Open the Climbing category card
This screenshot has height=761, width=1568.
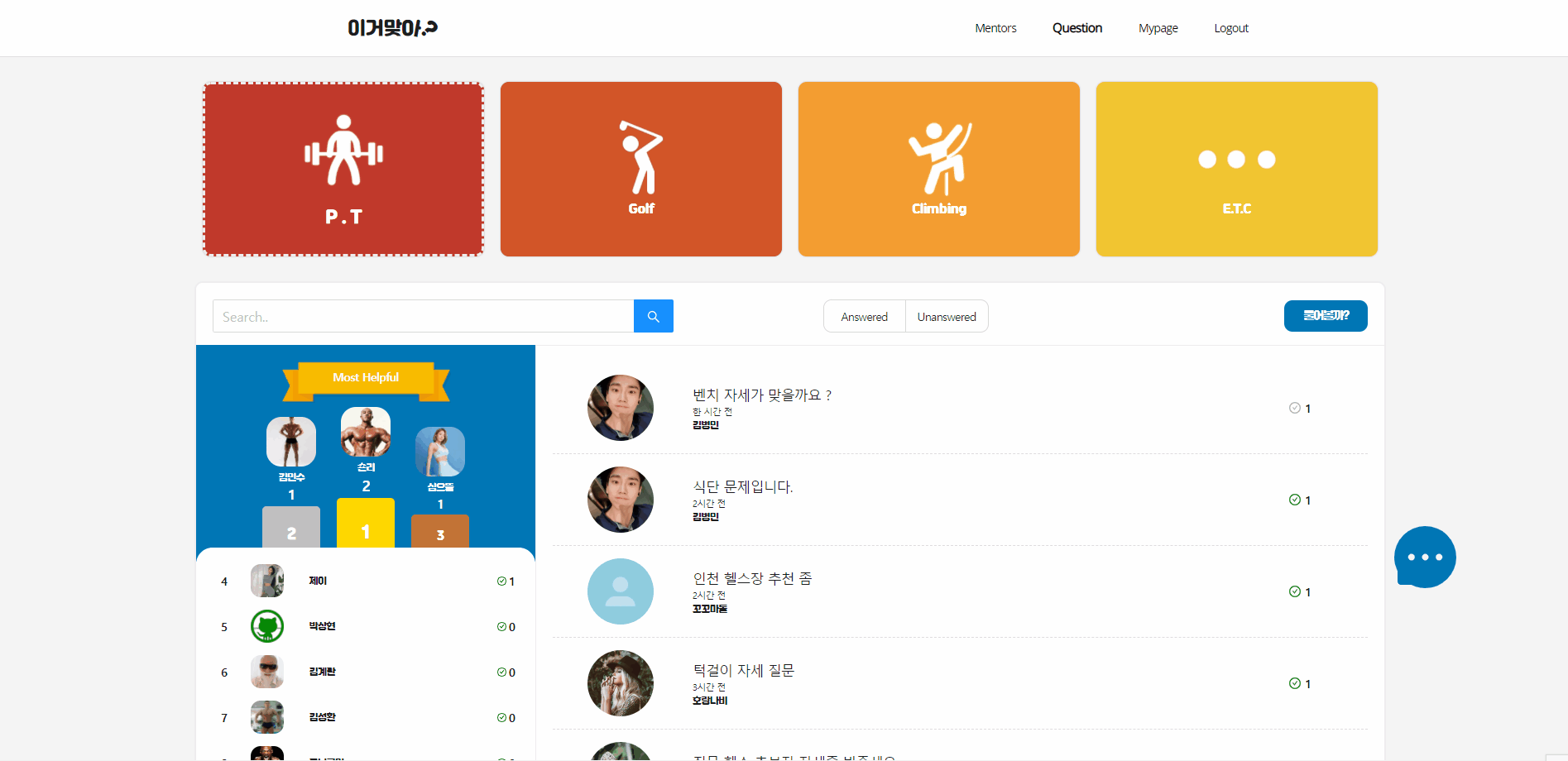[x=939, y=169]
